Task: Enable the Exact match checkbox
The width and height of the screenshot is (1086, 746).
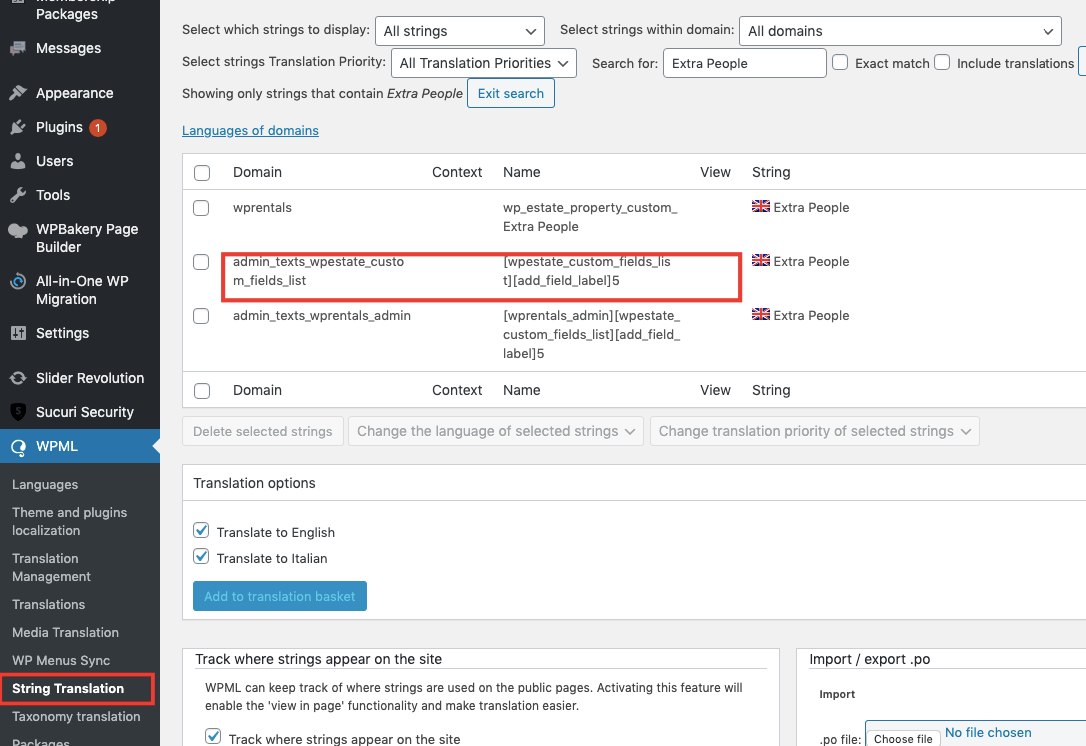Action: 840,62
